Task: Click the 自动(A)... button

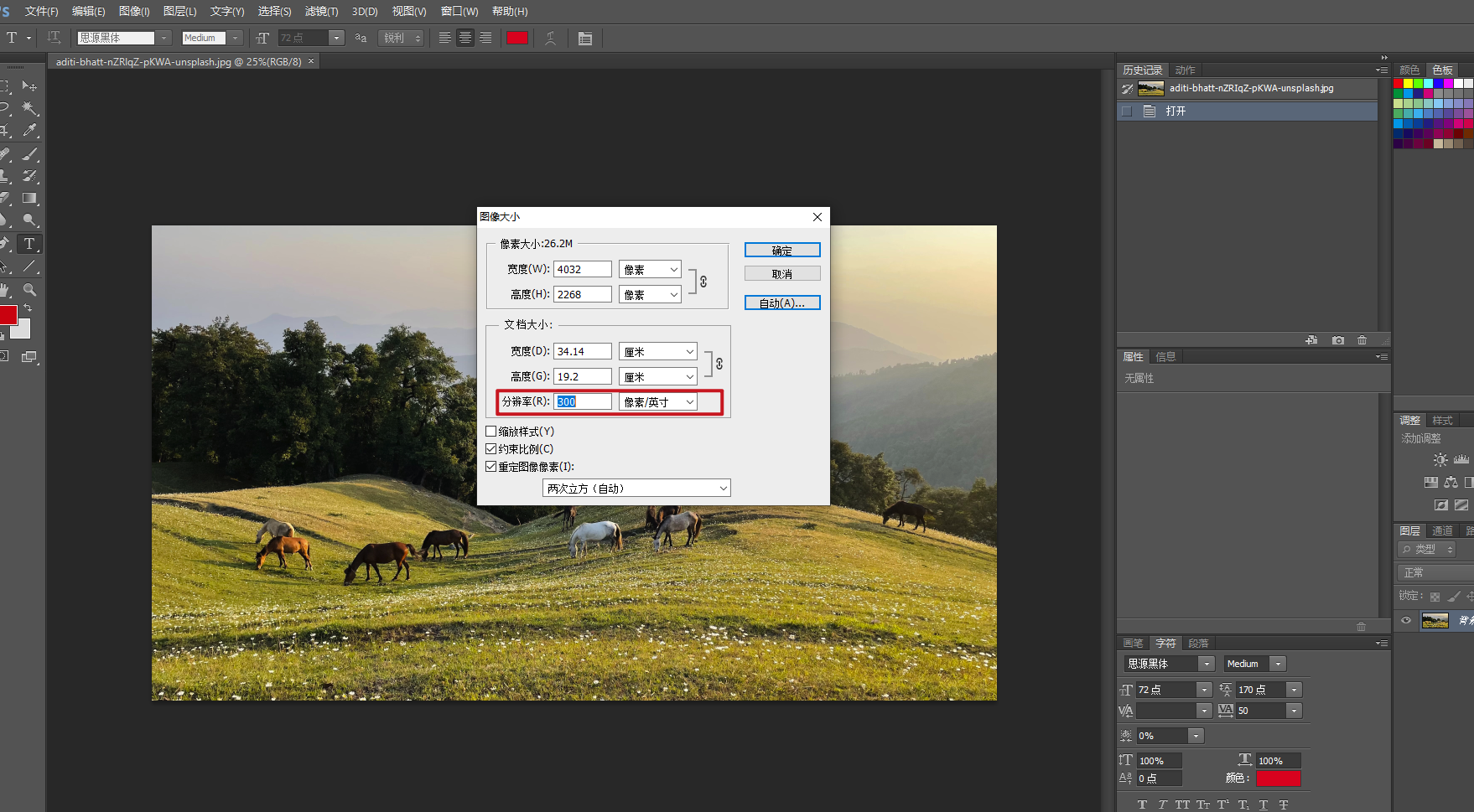Action: [782, 303]
